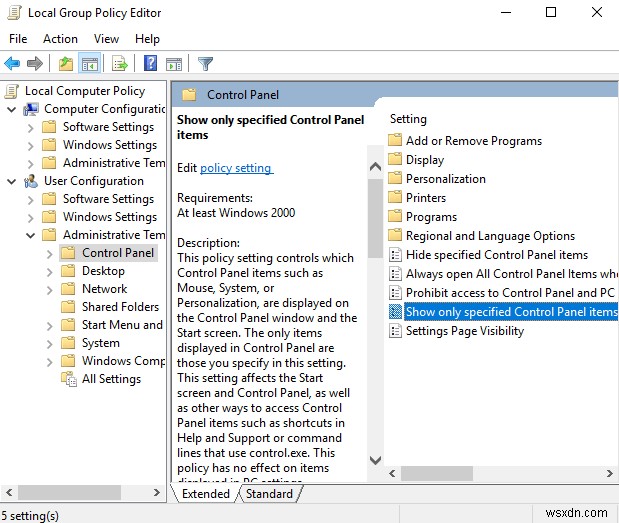Click the Up one level folder icon
This screenshot has height=523, width=619.
(x=66, y=63)
